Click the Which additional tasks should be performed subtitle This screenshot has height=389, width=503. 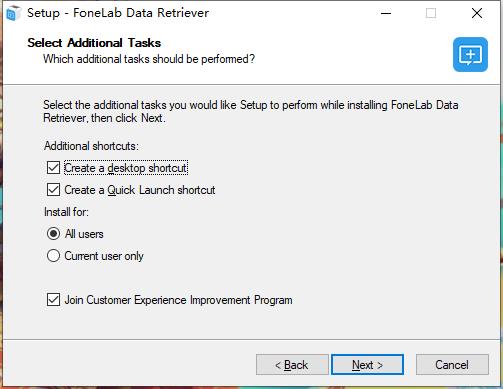click(x=149, y=59)
